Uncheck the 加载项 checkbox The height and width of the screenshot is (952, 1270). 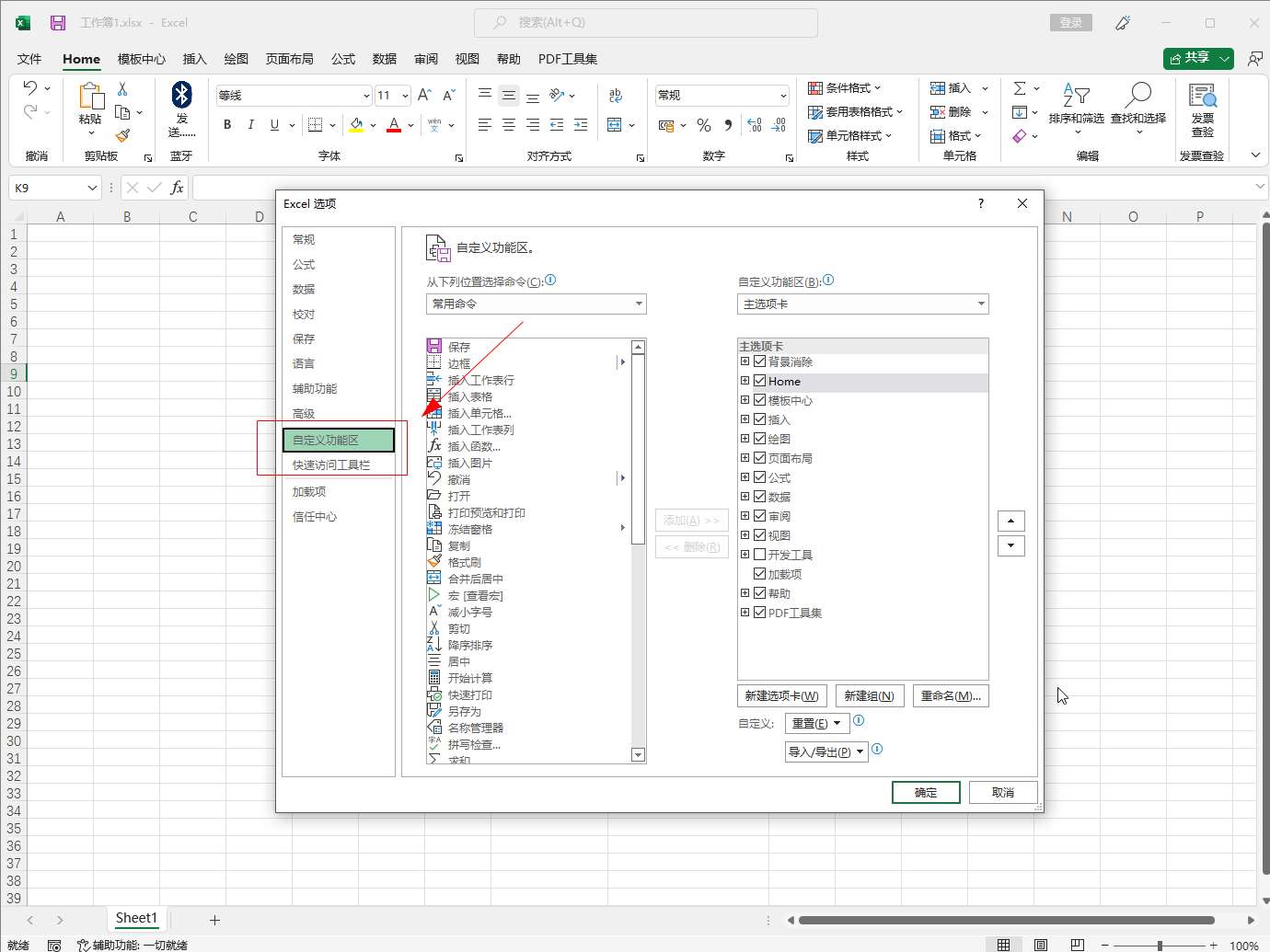click(760, 574)
